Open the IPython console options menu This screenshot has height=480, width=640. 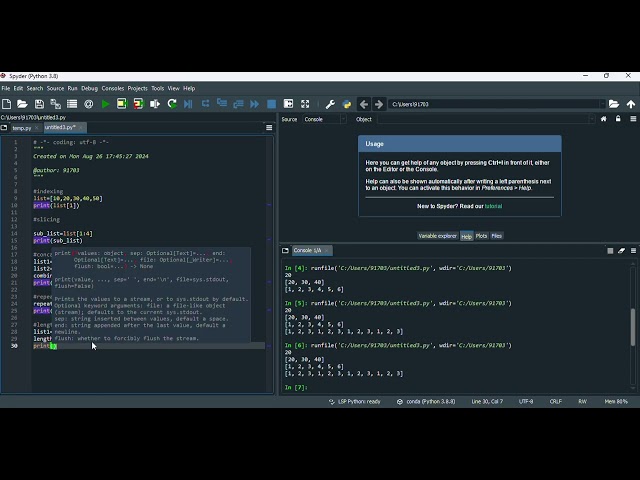pyautogui.click(x=633, y=251)
